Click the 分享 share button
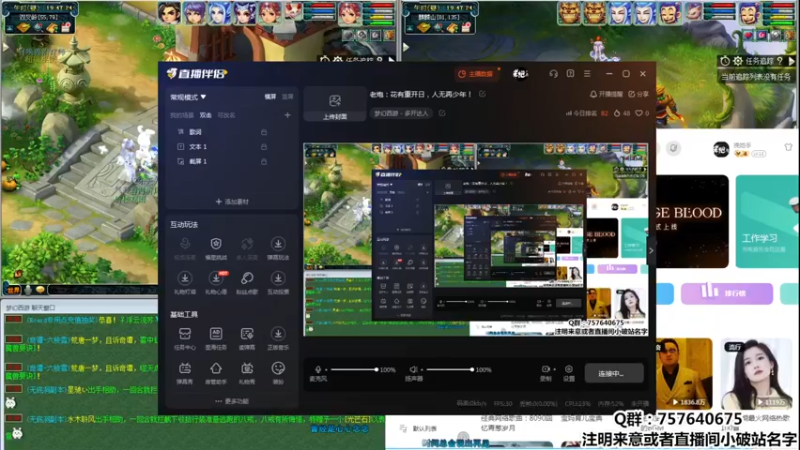 [x=638, y=94]
